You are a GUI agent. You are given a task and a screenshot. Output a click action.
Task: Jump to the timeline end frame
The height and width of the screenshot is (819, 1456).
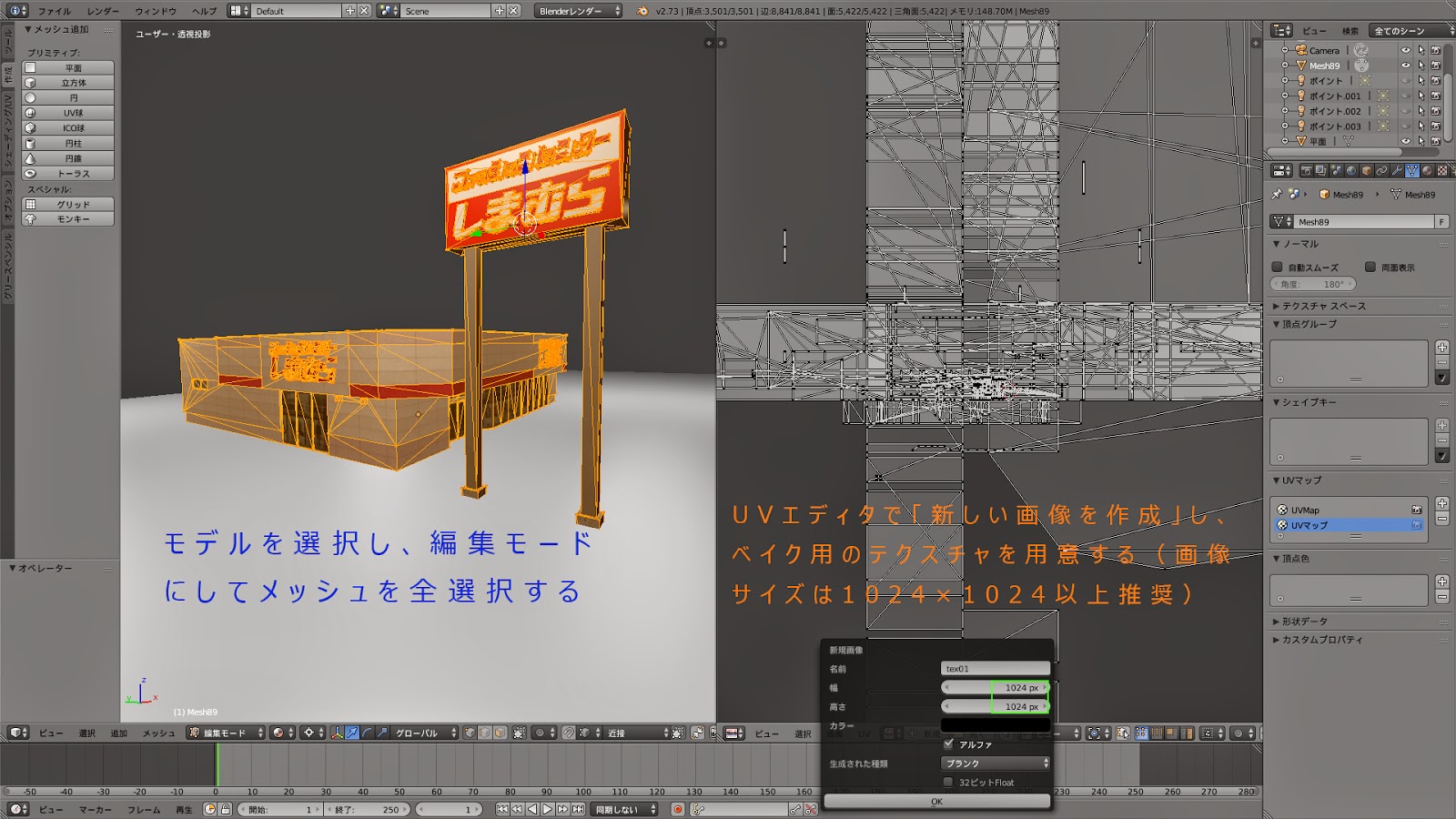point(578,809)
